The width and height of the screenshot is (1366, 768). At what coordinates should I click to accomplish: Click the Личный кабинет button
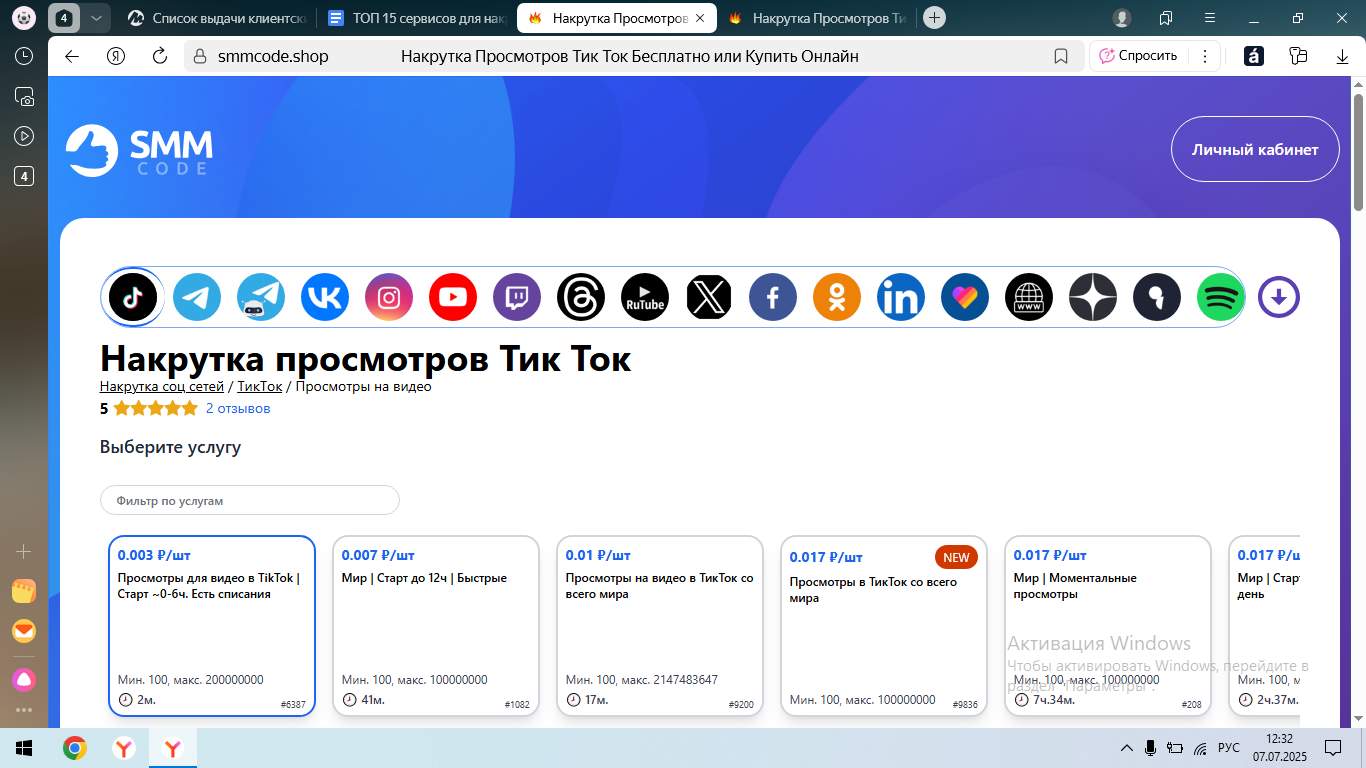(x=1255, y=149)
